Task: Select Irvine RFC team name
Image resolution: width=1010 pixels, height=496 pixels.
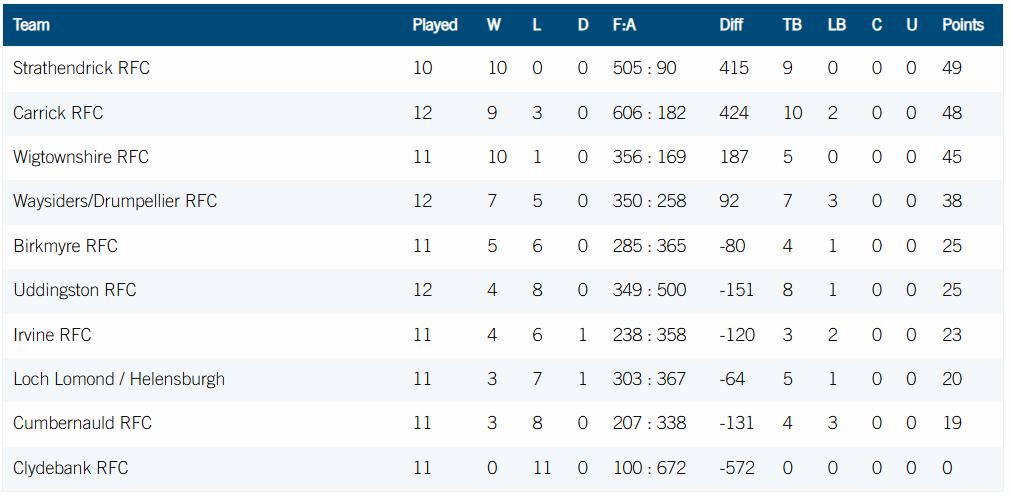Action: [x=52, y=335]
